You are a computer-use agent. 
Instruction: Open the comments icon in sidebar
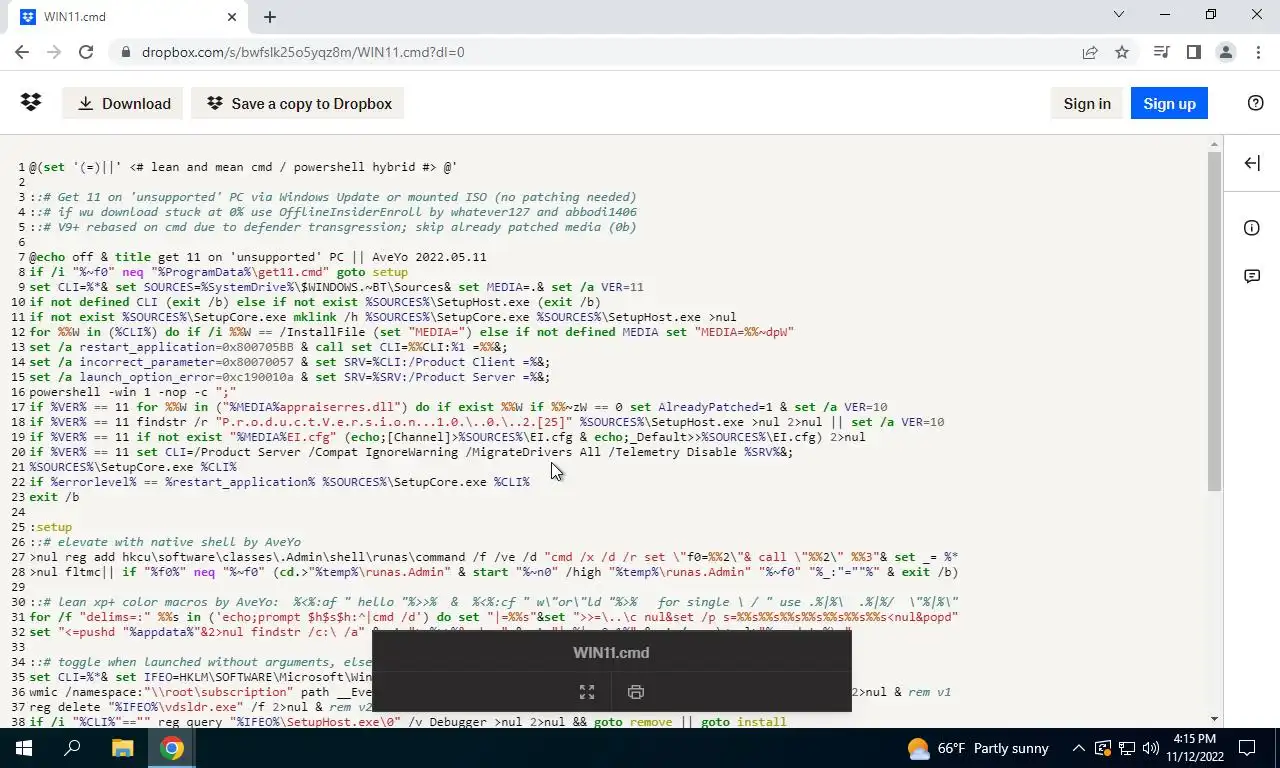click(1252, 276)
